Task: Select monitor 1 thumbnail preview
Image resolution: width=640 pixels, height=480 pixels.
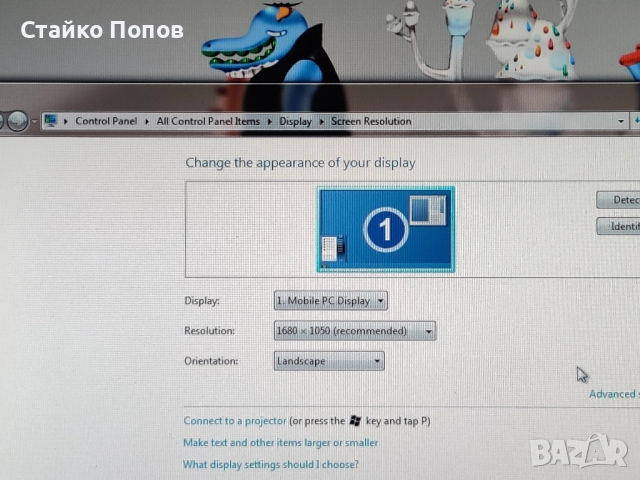Action: pos(386,229)
